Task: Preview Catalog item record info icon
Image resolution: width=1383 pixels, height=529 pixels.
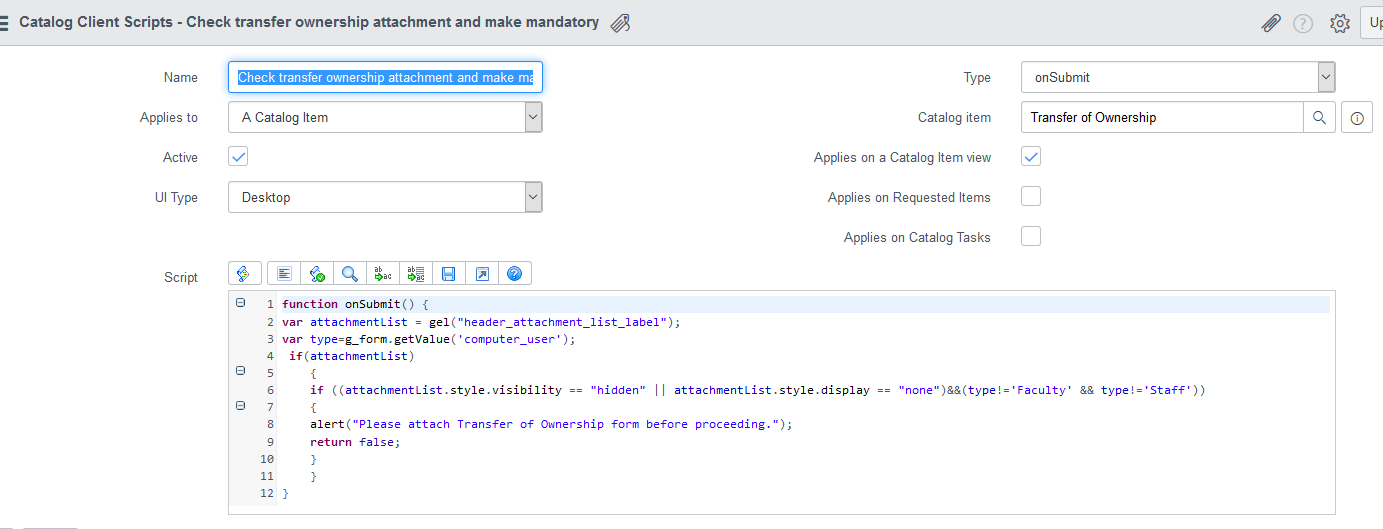Action: 1357,117
